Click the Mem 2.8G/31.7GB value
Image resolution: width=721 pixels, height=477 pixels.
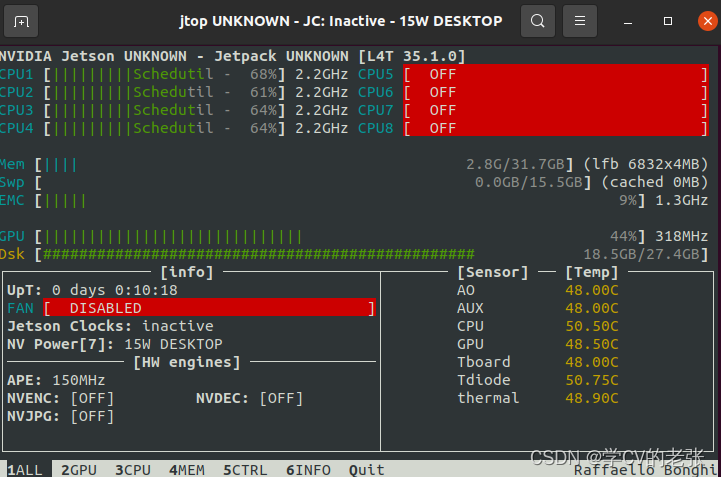click(x=515, y=164)
